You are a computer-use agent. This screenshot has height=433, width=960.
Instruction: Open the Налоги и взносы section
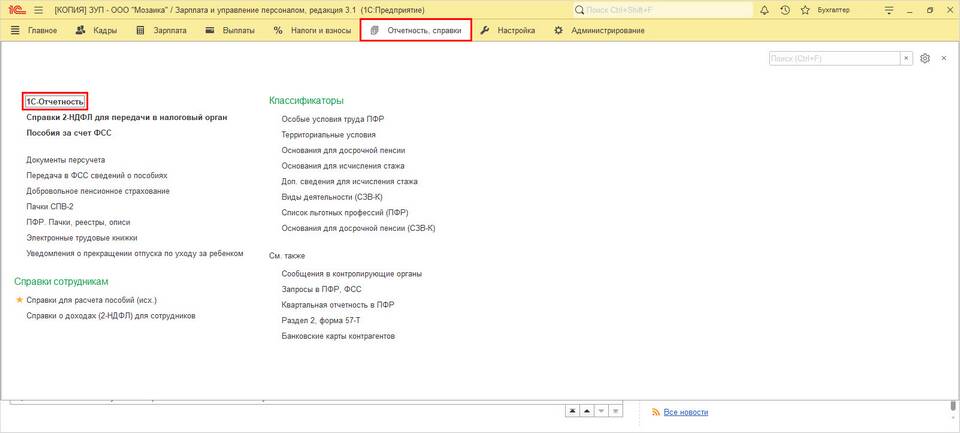pos(312,31)
